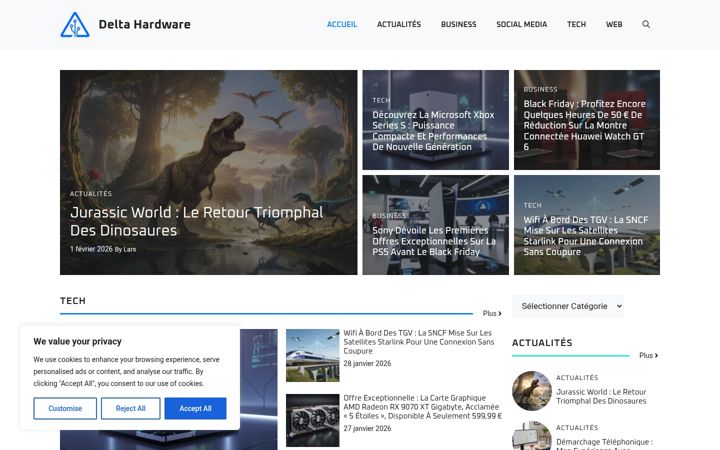
Task: Open the Jurassic World featured headline
Action: pos(197,221)
